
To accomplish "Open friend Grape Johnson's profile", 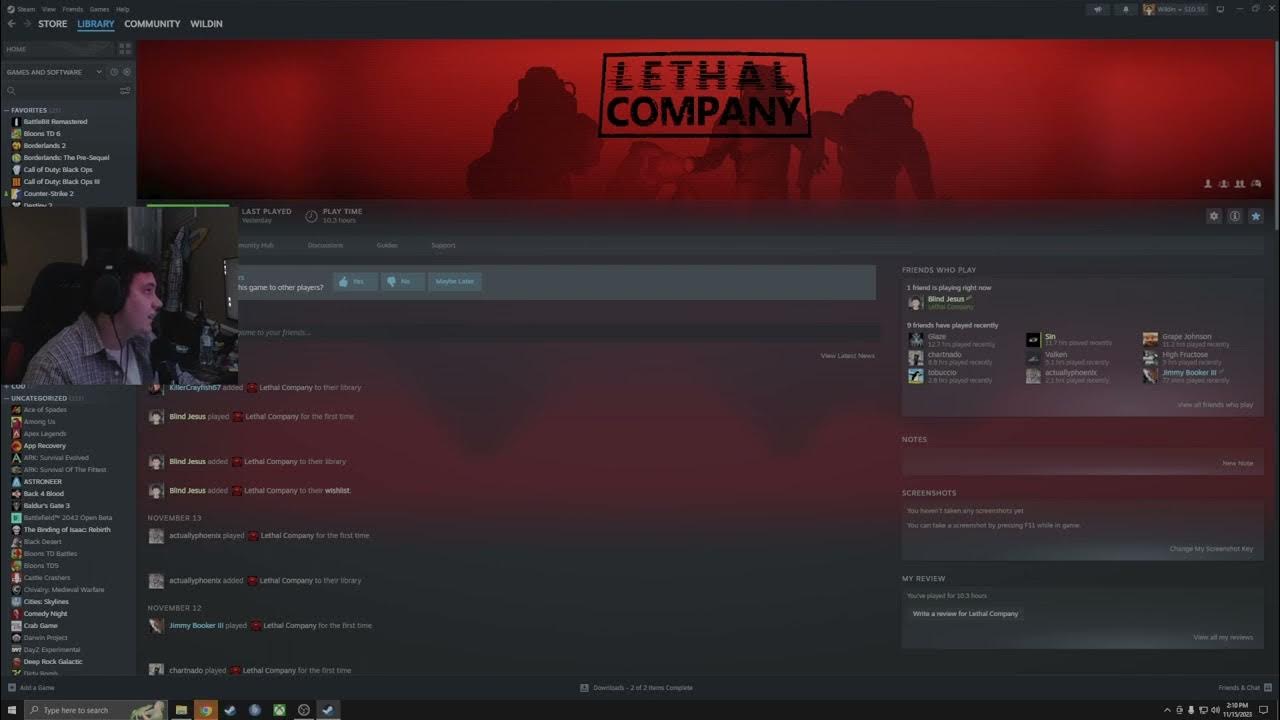I will pyautogui.click(x=1187, y=340).
